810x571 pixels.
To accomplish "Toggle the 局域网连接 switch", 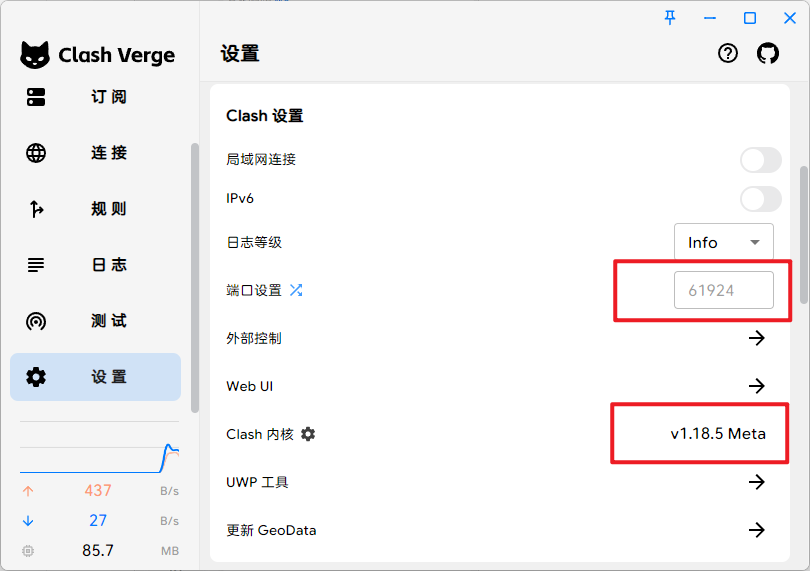I will coord(760,160).
